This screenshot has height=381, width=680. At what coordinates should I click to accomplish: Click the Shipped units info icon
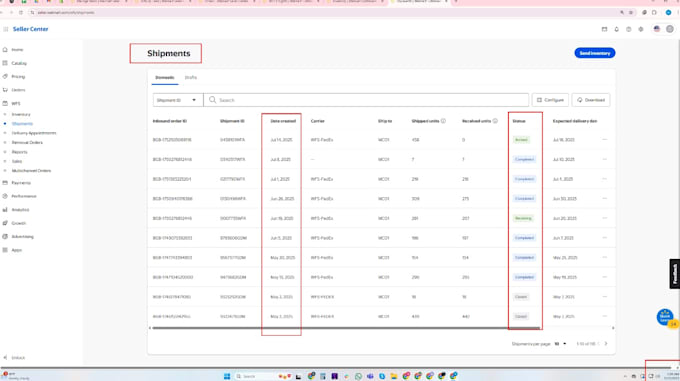tap(443, 121)
